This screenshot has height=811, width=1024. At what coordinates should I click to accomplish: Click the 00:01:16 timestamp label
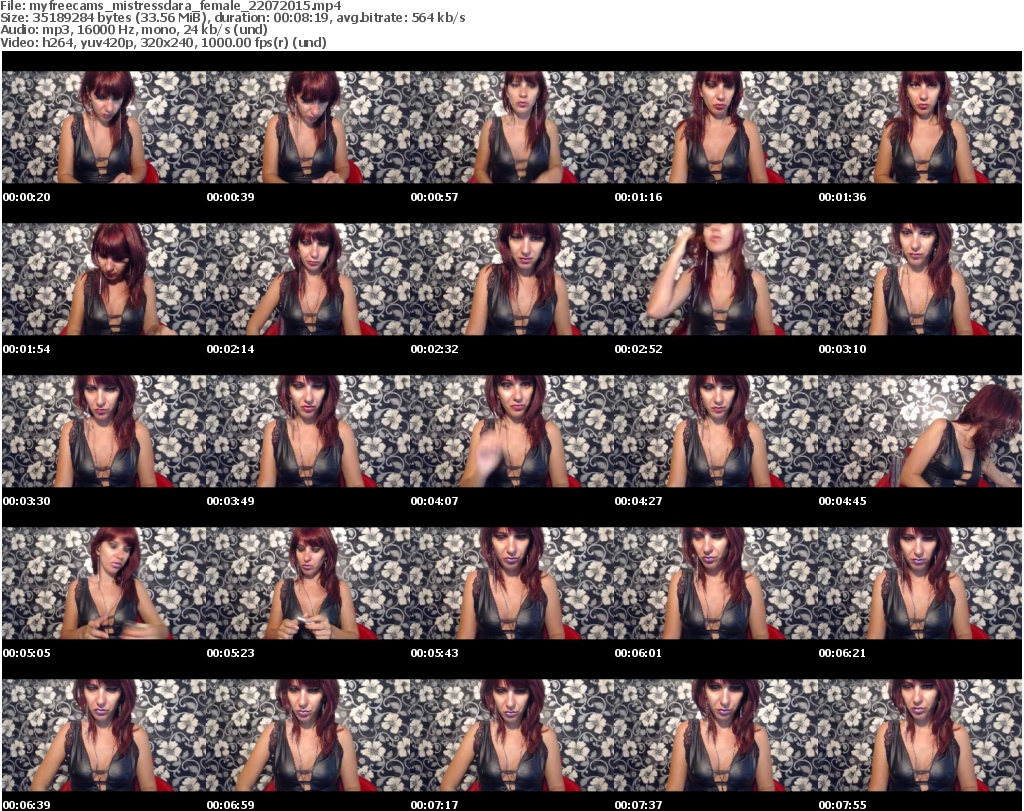tap(638, 197)
